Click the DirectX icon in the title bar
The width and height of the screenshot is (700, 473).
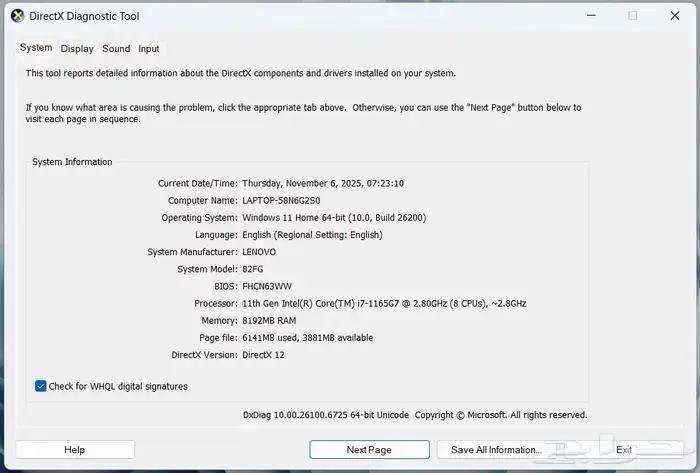17,16
